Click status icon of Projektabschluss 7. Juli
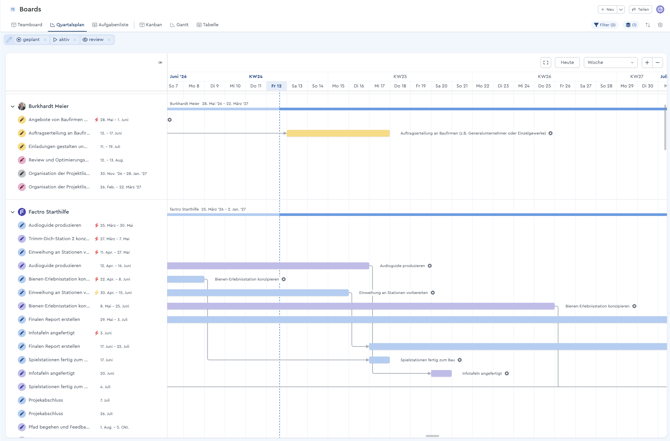The height and width of the screenshot is (441, 670). (x=22, y=400)
